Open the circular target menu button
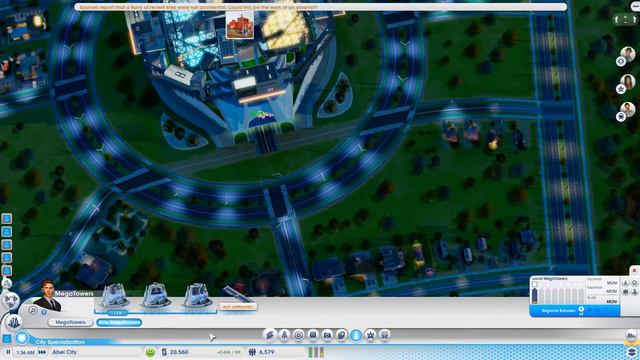This screenshot has height=360, width=640. [298, 335]
